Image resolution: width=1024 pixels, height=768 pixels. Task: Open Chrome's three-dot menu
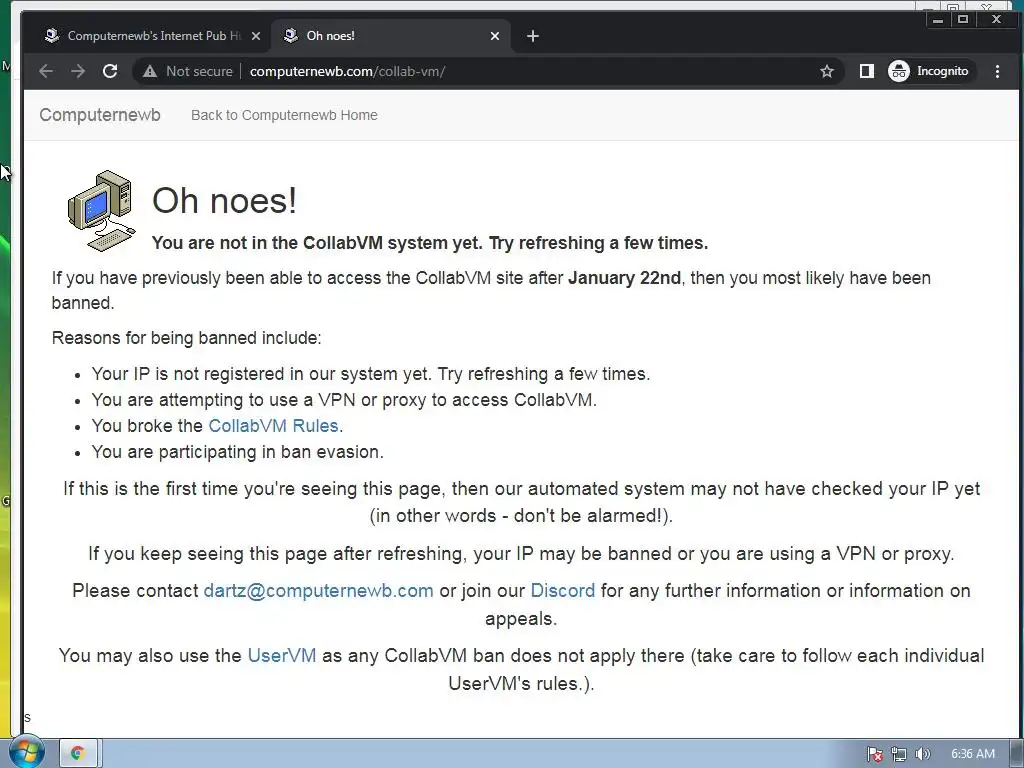pyautogui.click(x=997, y=71)
